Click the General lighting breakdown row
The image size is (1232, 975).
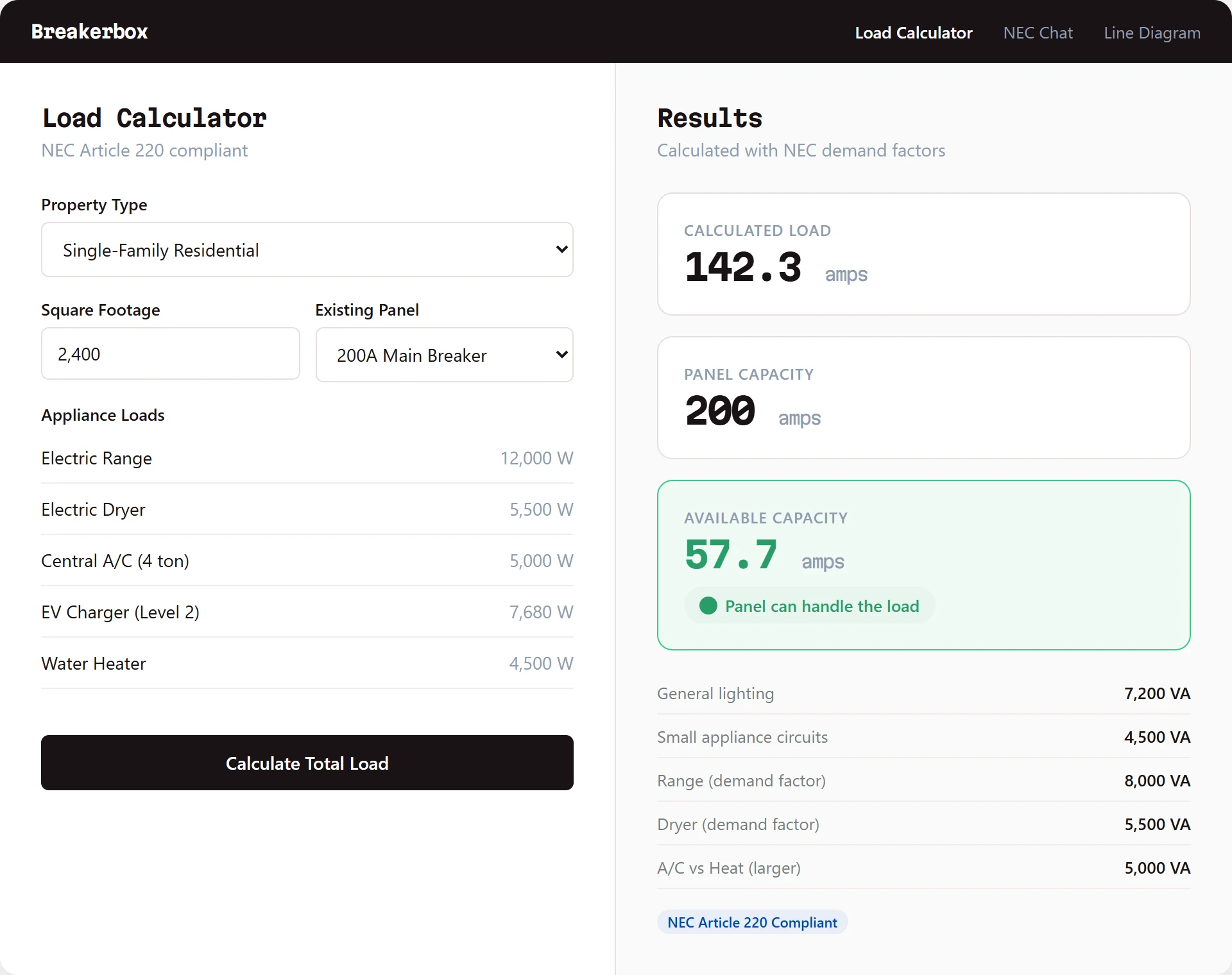click(923, 693)
